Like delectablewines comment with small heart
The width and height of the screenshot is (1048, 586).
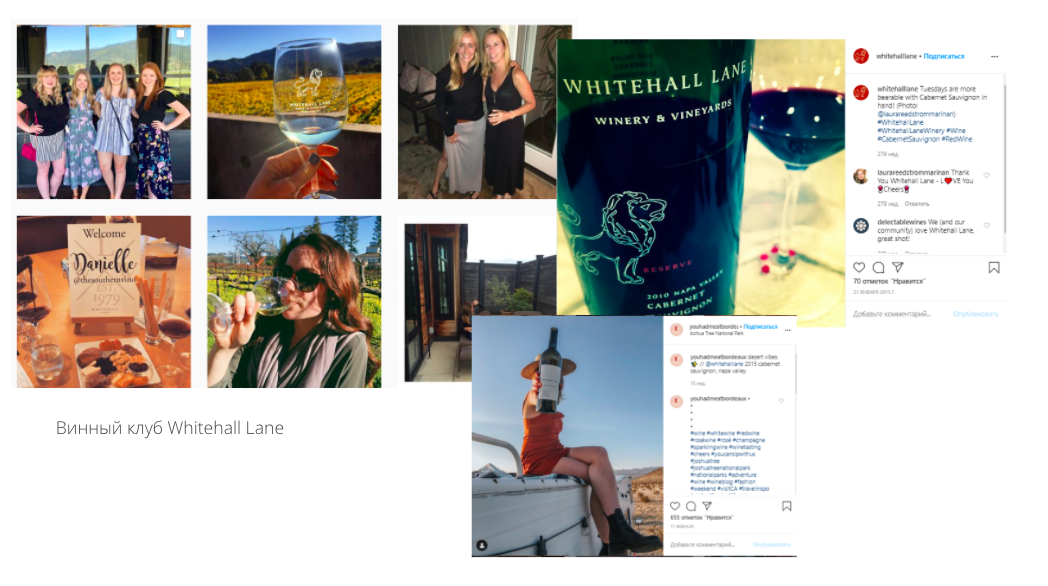tap(987, 225)
